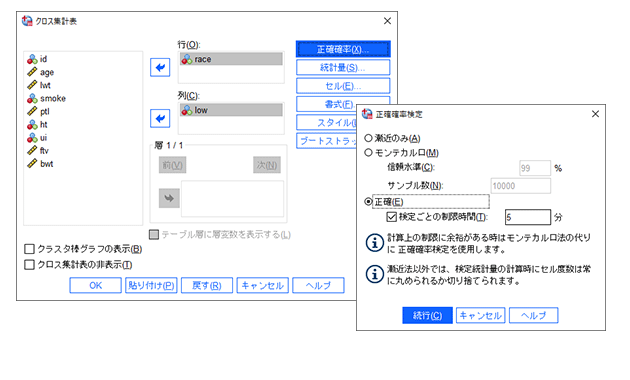This screenshot has width=630, height=380.
Task: Select low in the column variable box
Action: (231, 110)
